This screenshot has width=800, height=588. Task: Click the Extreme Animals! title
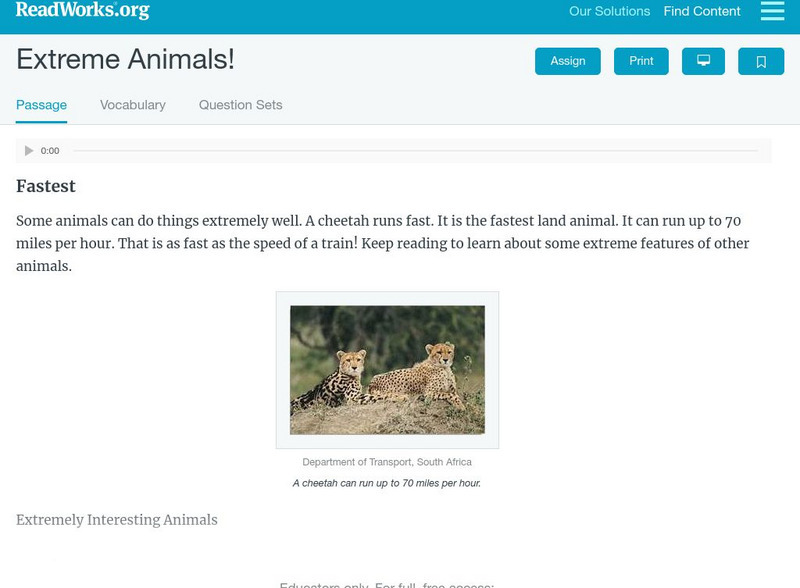[126, 59]
